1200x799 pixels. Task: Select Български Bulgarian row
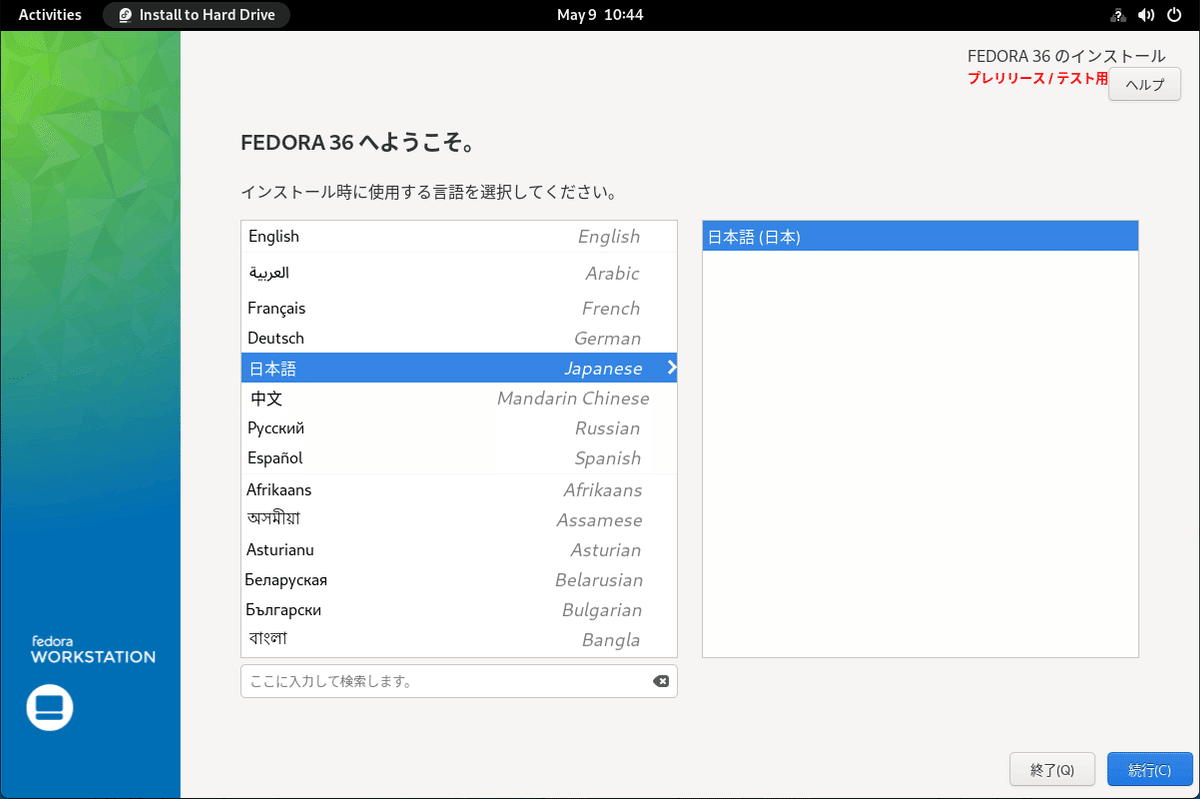459,610
